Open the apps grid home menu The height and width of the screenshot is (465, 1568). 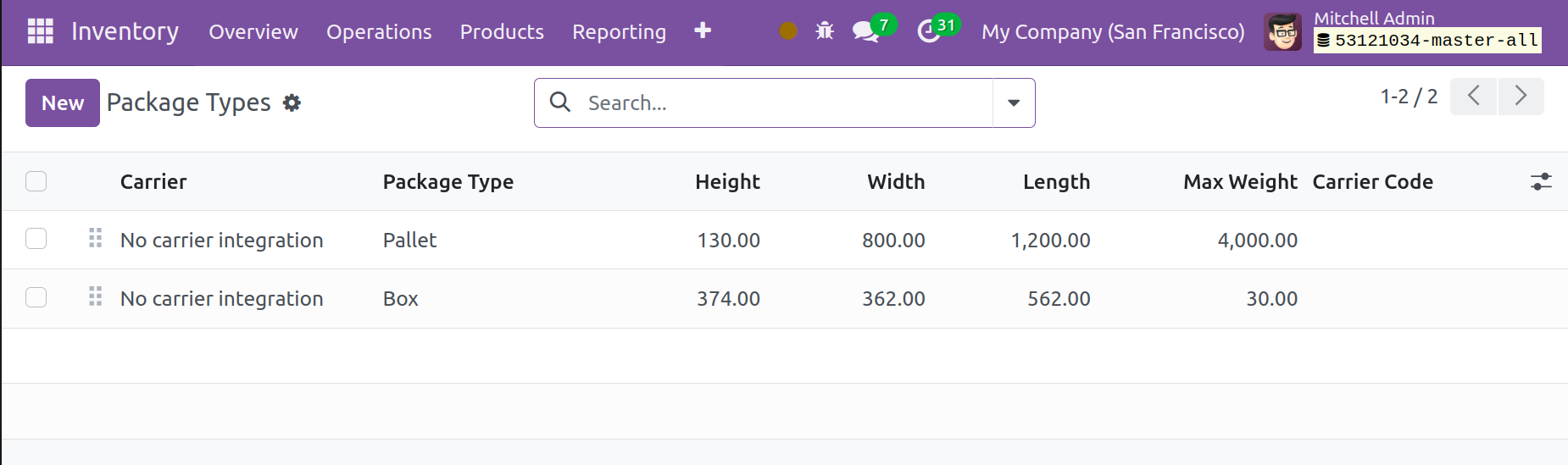tap(40, 31)
